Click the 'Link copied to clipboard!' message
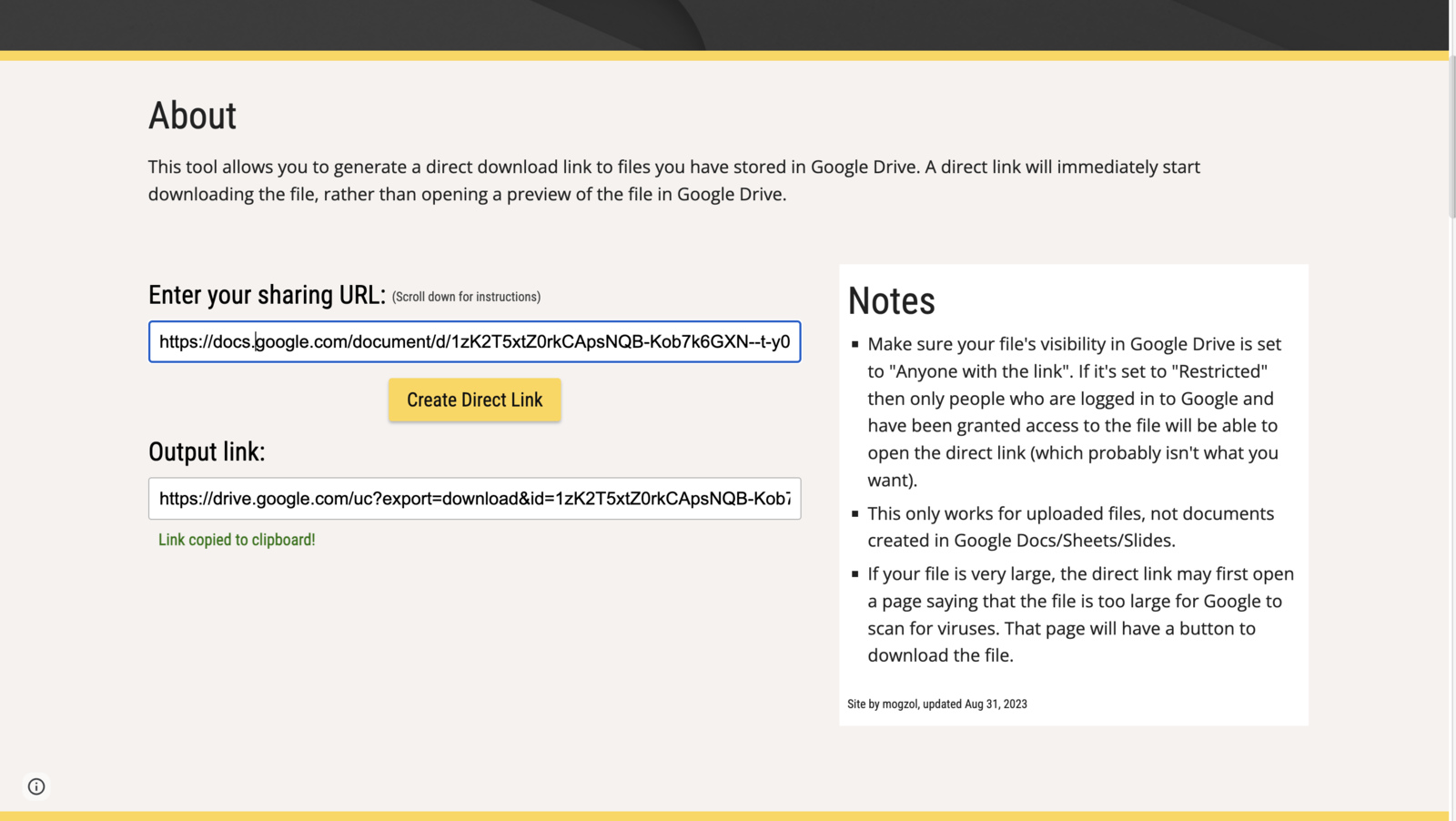 point(236,539)
